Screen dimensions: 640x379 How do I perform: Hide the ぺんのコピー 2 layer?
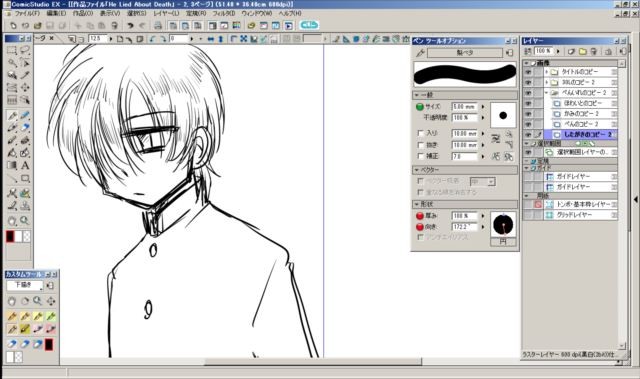point(528,124)
